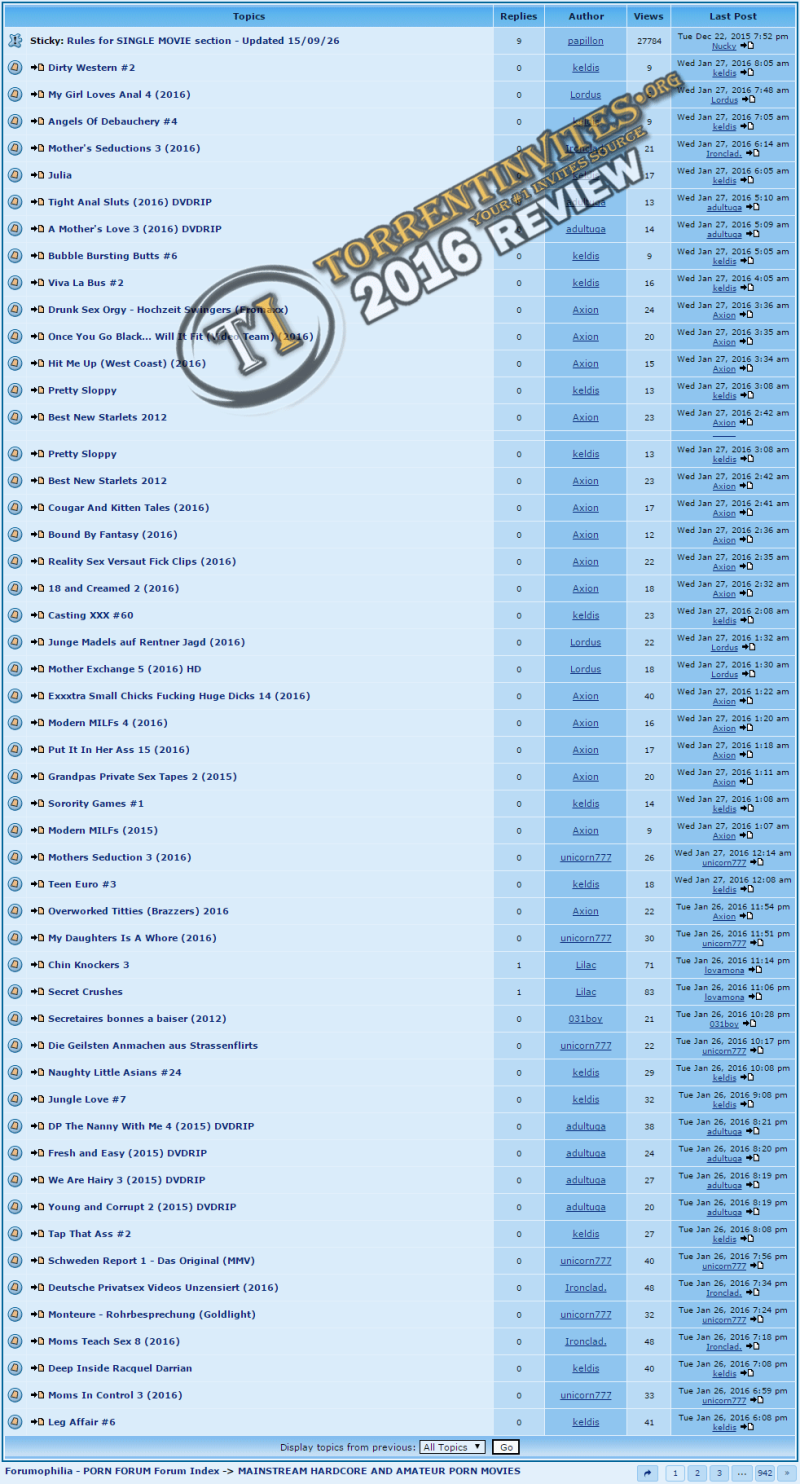
Task: Click view-latest-post icon in Leg Affair #6 row
Action: pos(745,1427)
